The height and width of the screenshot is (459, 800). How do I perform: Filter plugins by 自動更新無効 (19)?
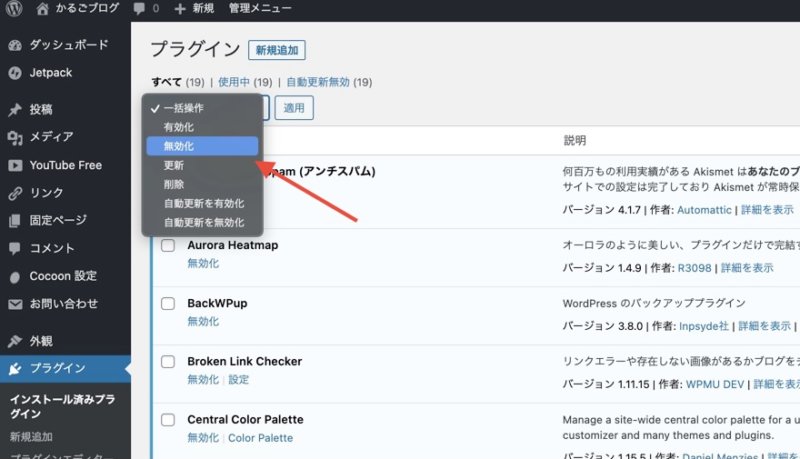click(329, 82)
